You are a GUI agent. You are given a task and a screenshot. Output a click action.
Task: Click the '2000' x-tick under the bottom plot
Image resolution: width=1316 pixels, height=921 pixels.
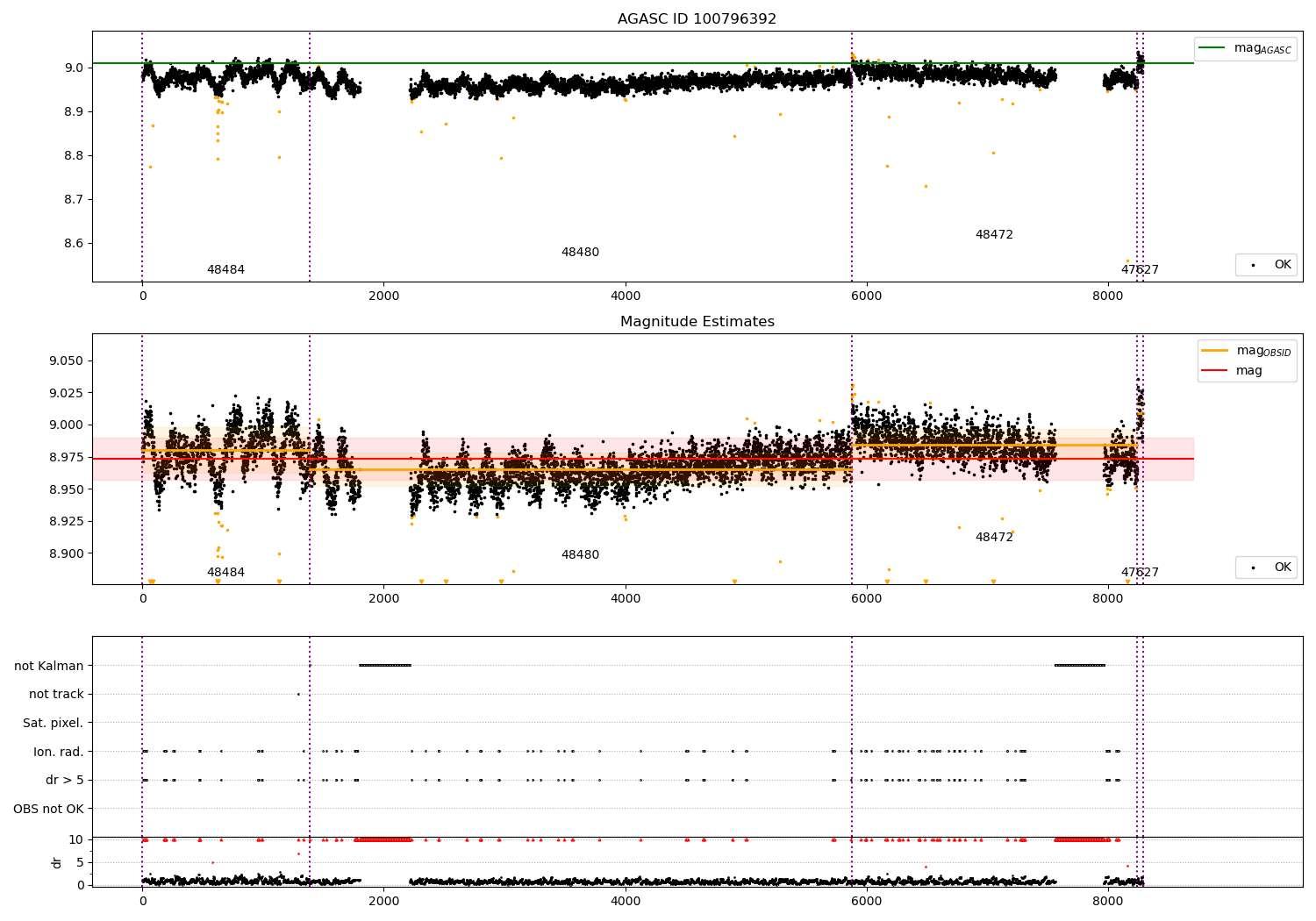pos(384,902)
